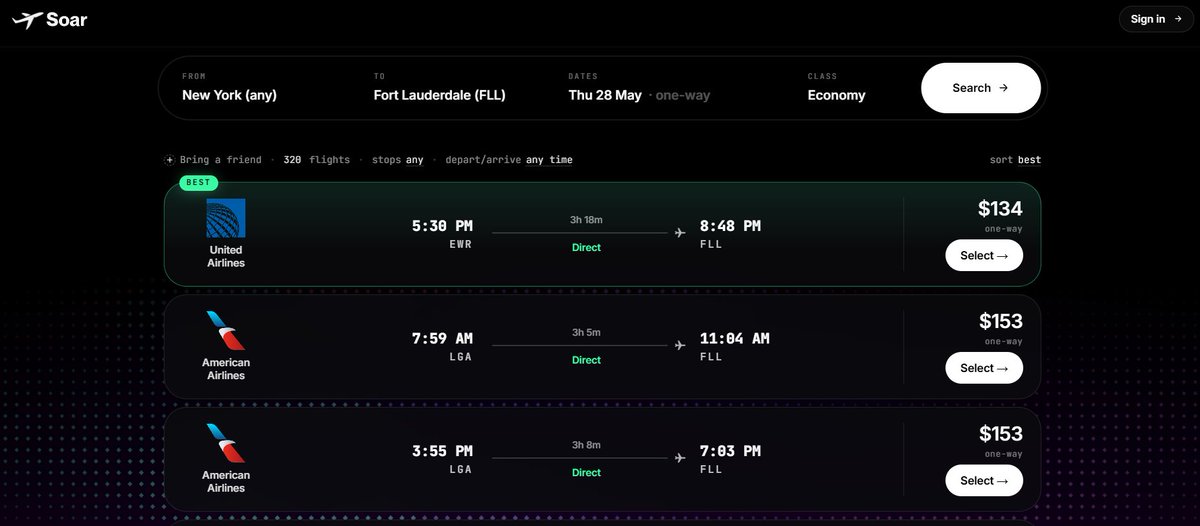
Task: Click the plus icon beside Bring a friend
Action: pyautogui.click(x=170, y=160)
